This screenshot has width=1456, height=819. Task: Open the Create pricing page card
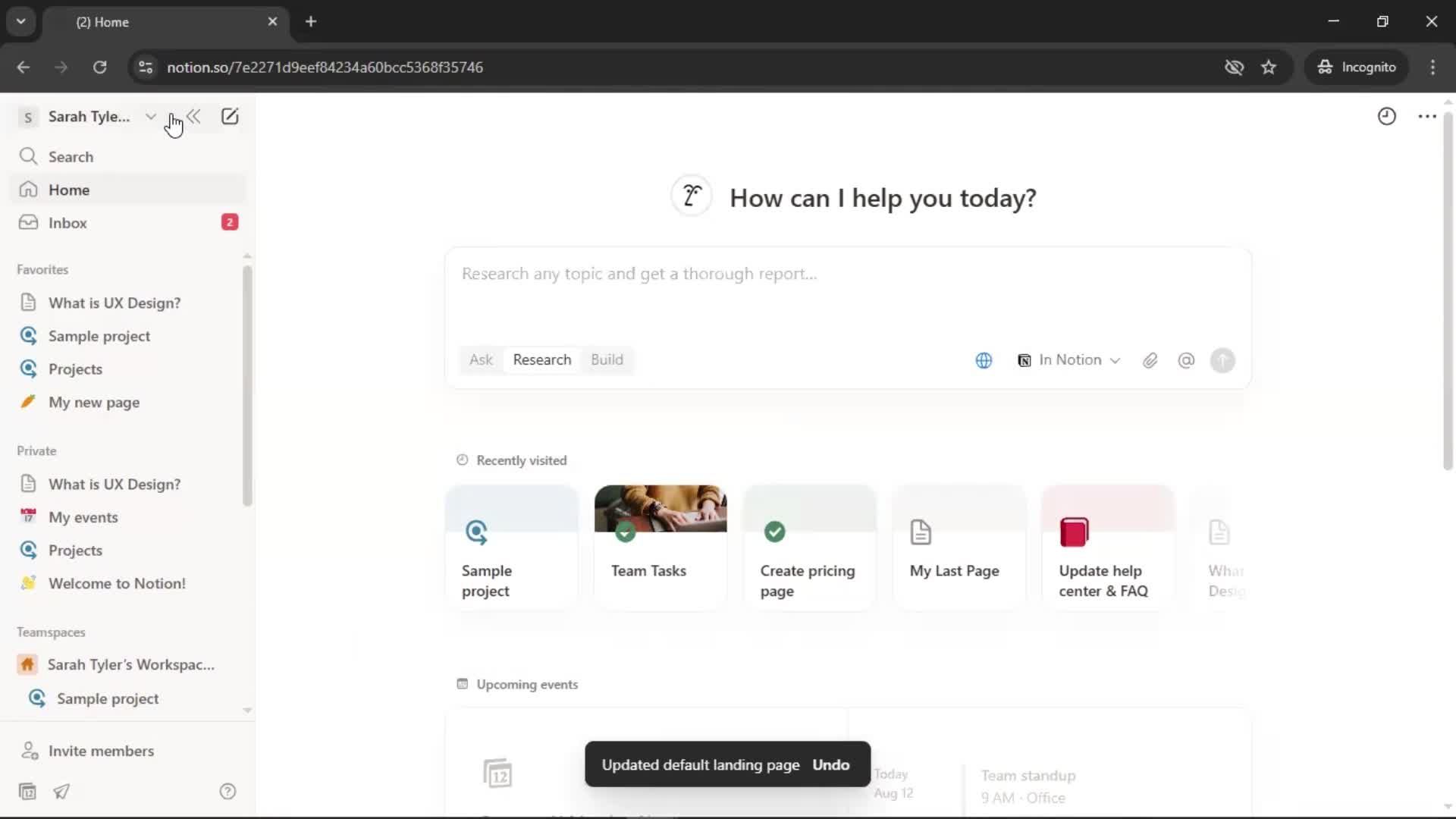coord(810,548)
